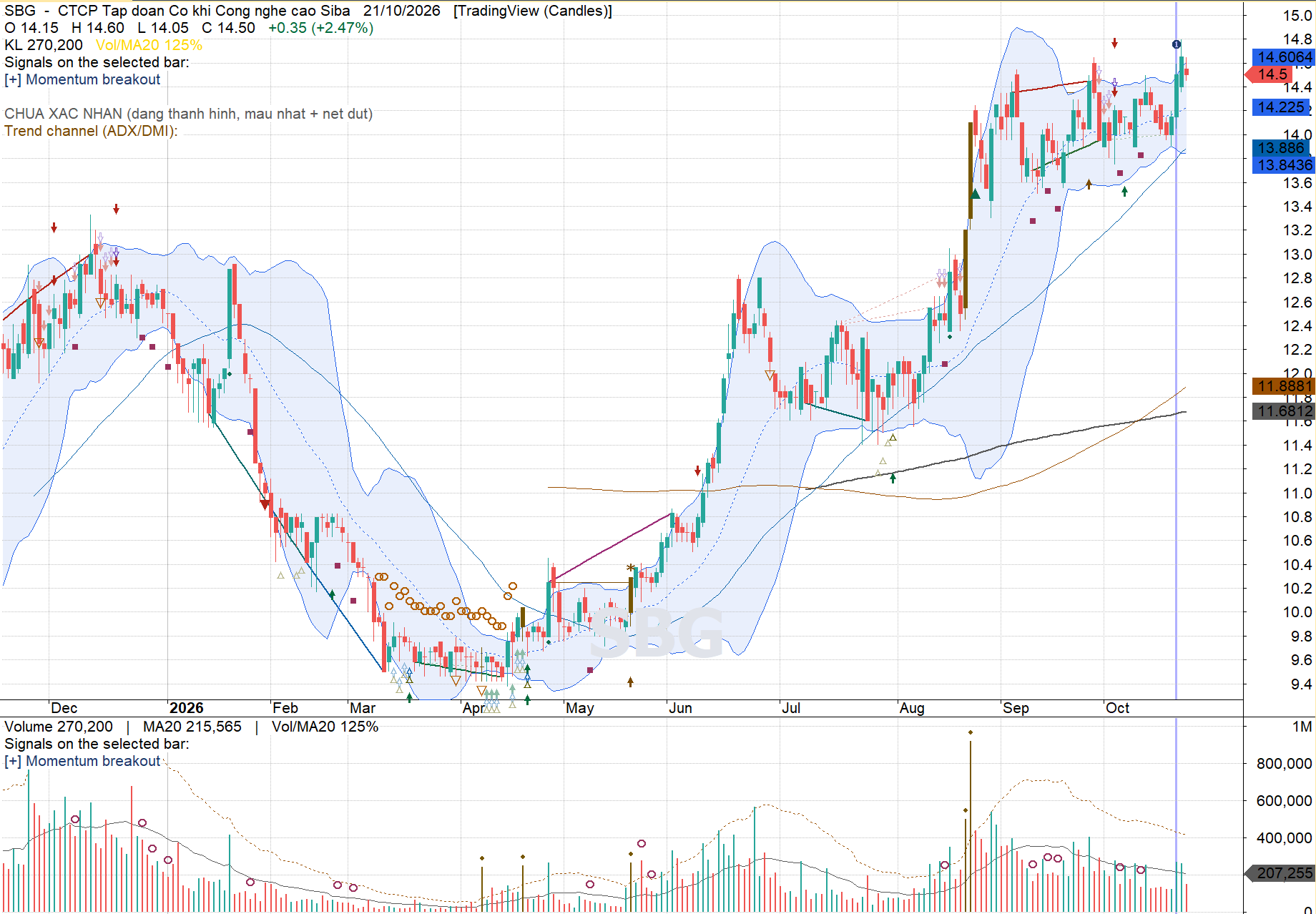Click the Aug label on the time axis

[912, 708]
